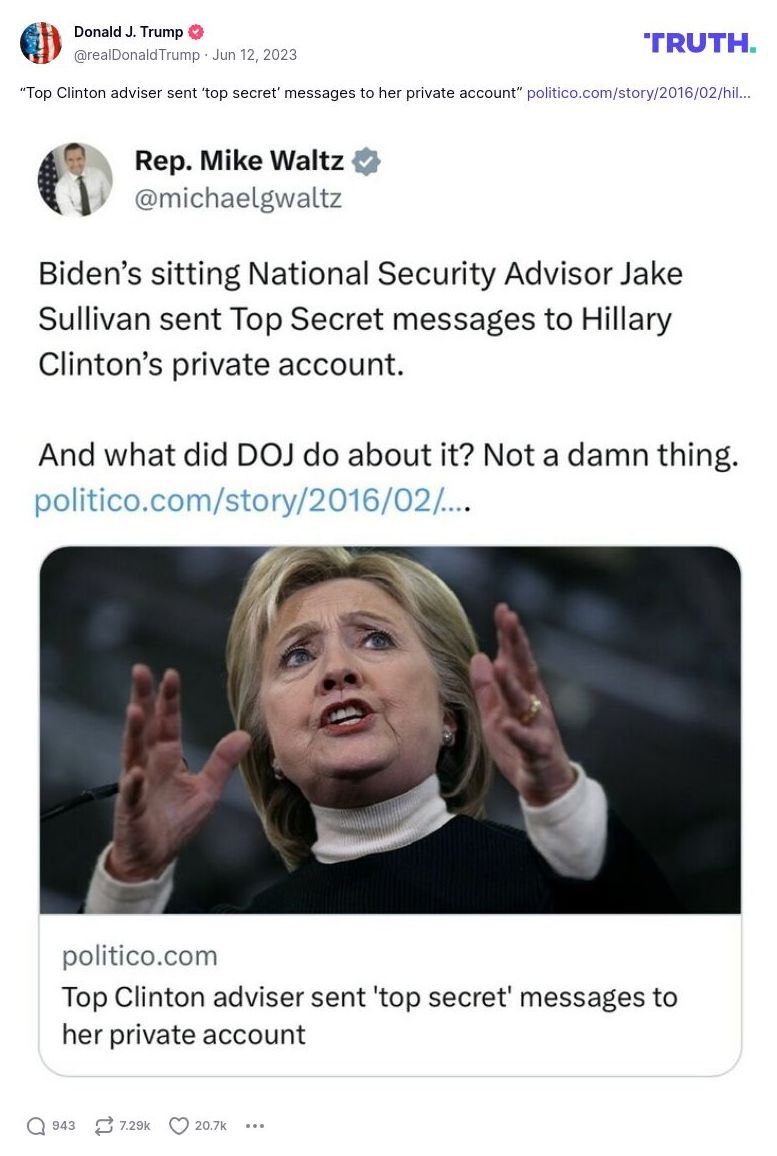Click the 943 reply count
This screenshot has width=777, height=1156.
(64, 1126)
